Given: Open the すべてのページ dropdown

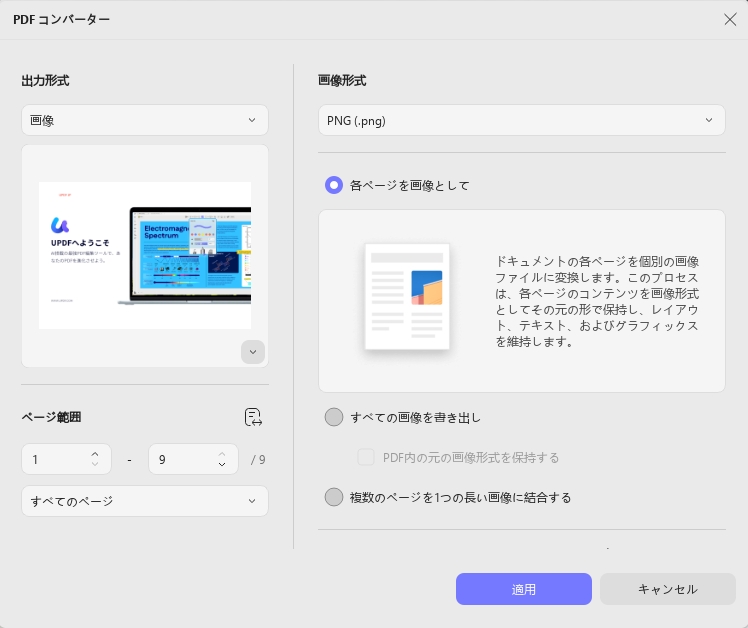Looking at the screenshot, I should point(145,501).
